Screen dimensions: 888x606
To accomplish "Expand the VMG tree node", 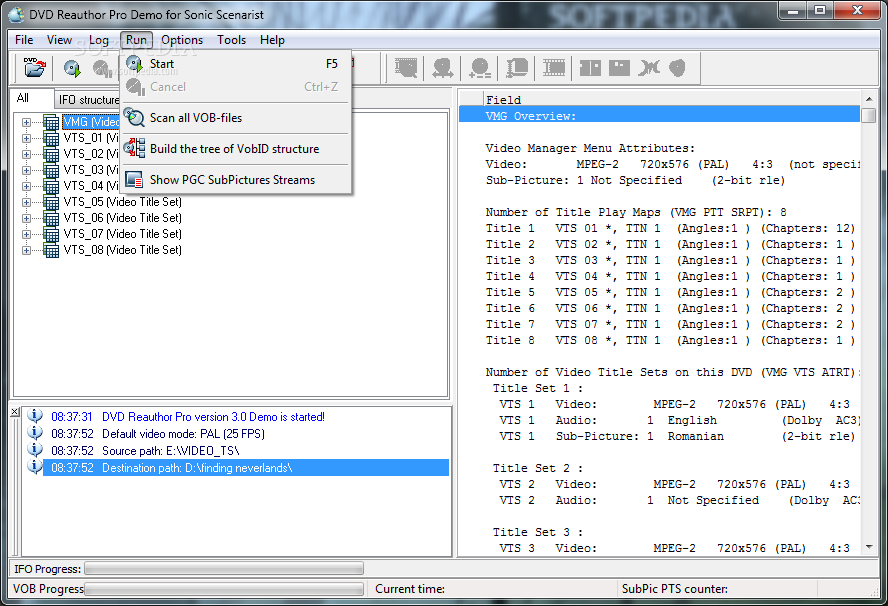I will (26, 122).
